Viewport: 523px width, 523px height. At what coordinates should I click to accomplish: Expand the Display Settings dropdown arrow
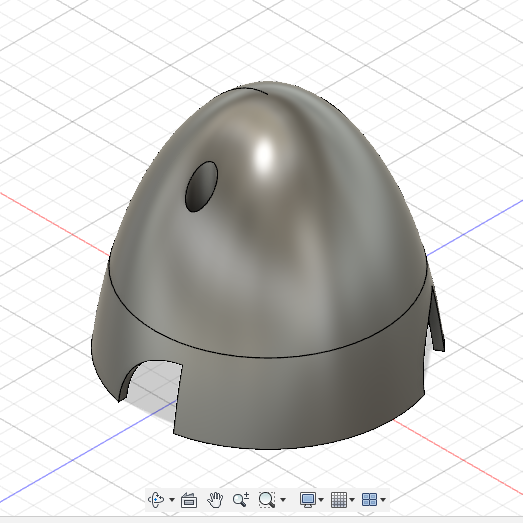tap(321, 500)
